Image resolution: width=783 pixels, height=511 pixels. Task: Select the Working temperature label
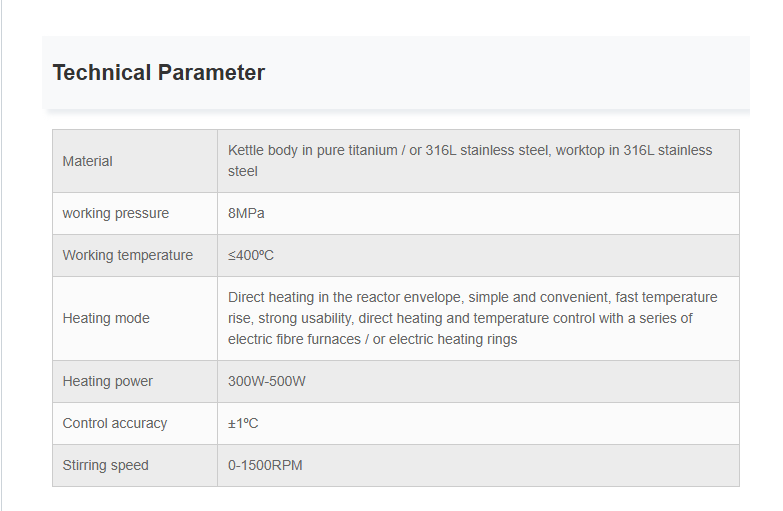pyautogui.click(x=127, y=255)
